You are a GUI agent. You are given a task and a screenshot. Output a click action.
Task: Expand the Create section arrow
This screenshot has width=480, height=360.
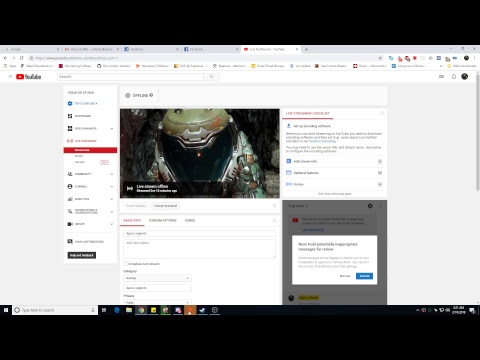[111, 224]
